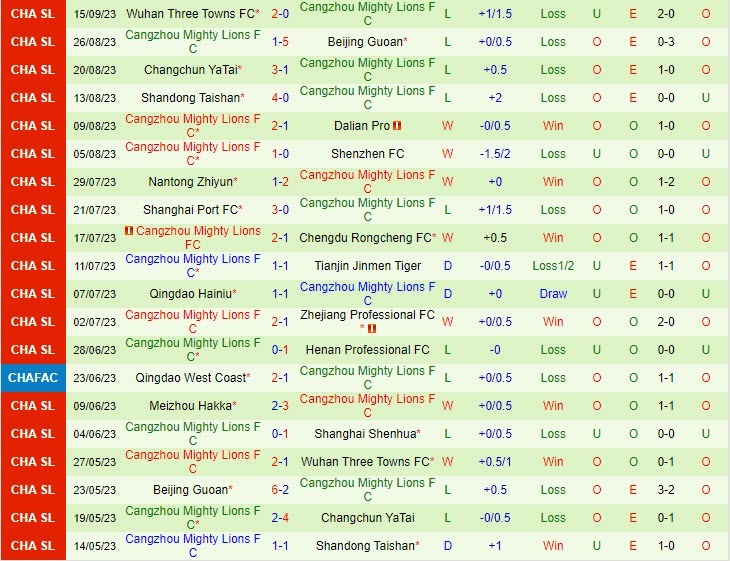Open Cangzhou Mighty Lions, home team on 28/06/23
Image resolution: width=730 pixels, height=561 pixels.
[x=193, y=350]
